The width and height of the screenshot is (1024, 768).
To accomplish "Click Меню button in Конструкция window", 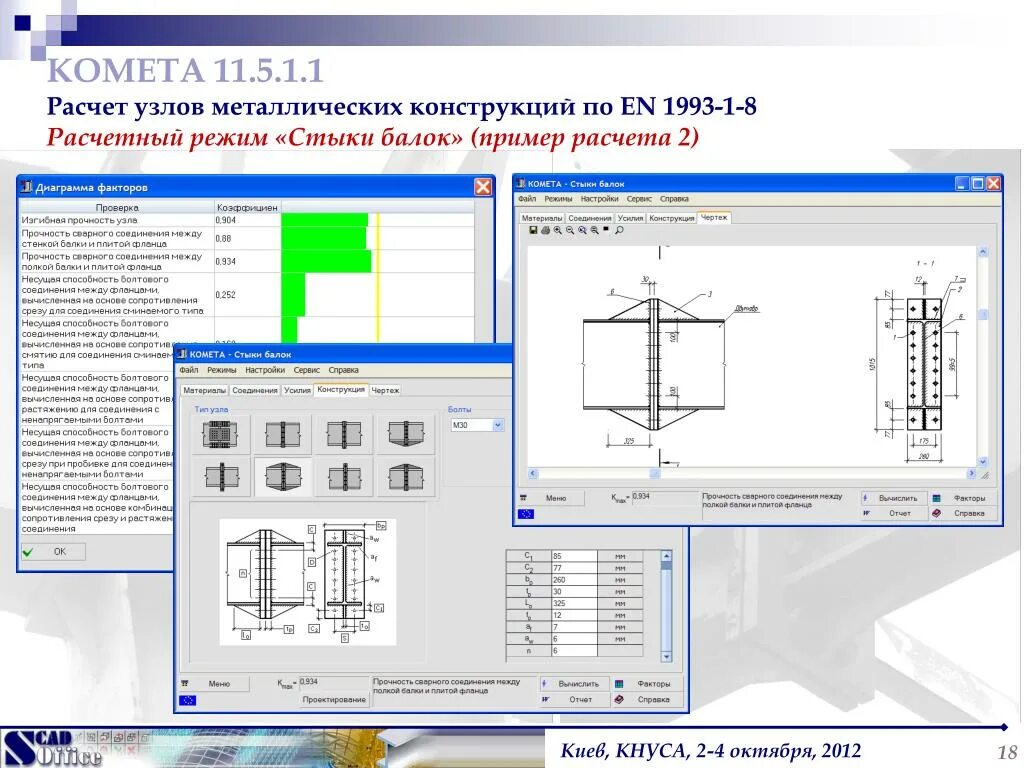I will click(214, 684).
